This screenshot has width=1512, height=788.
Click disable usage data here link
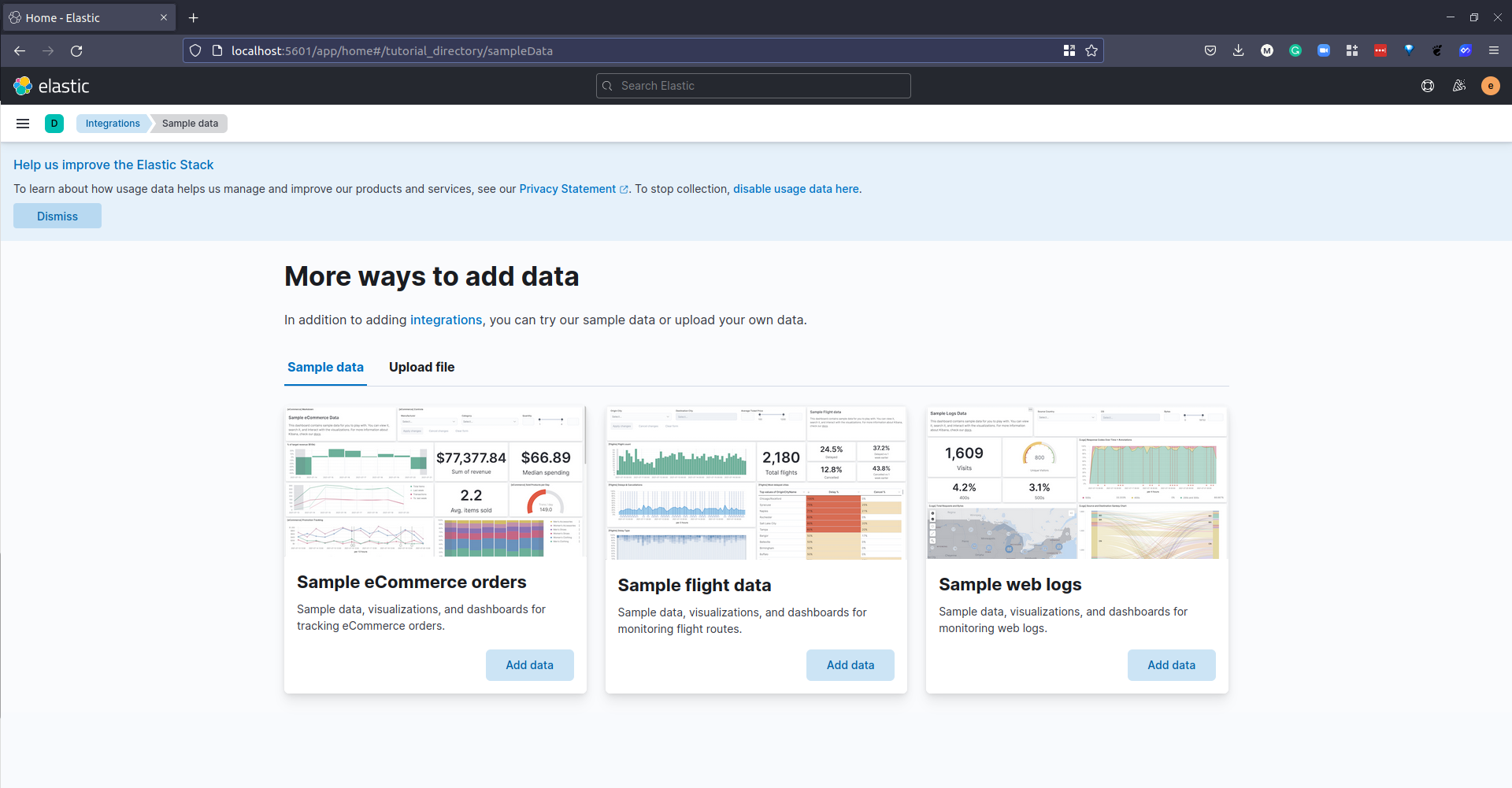[795, 189]
